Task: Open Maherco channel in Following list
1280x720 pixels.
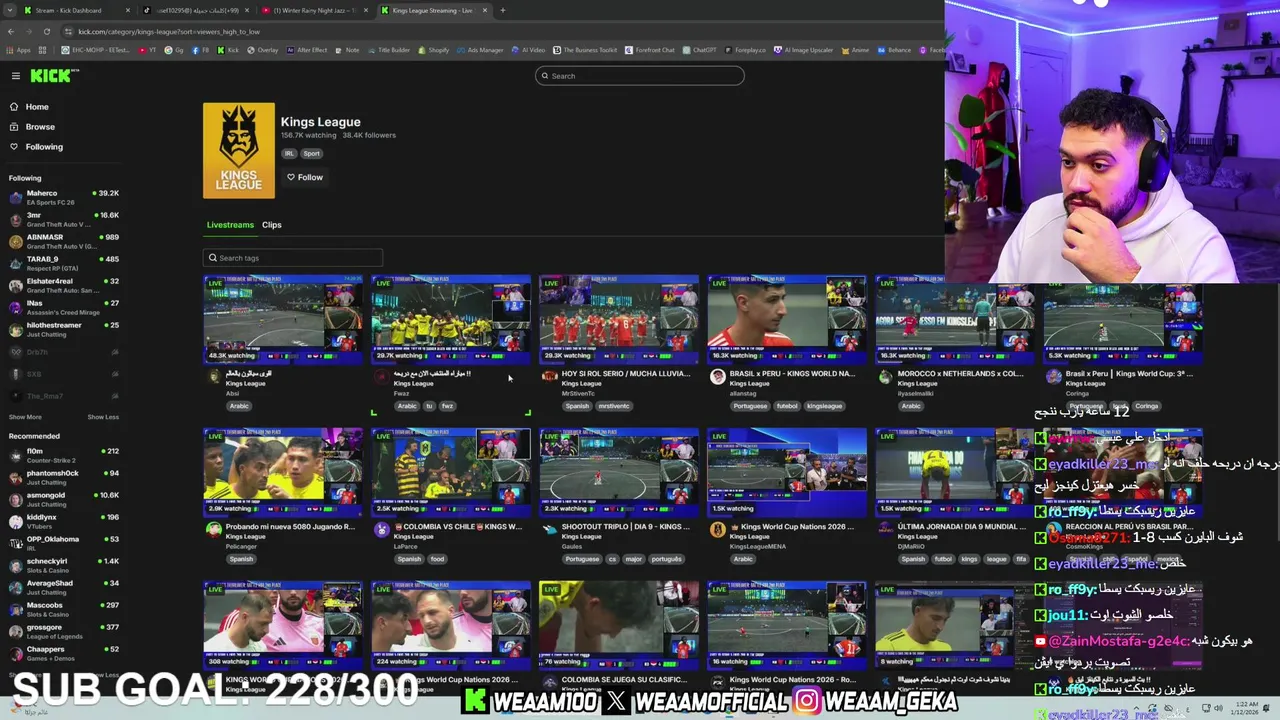Action: point(62,197)
